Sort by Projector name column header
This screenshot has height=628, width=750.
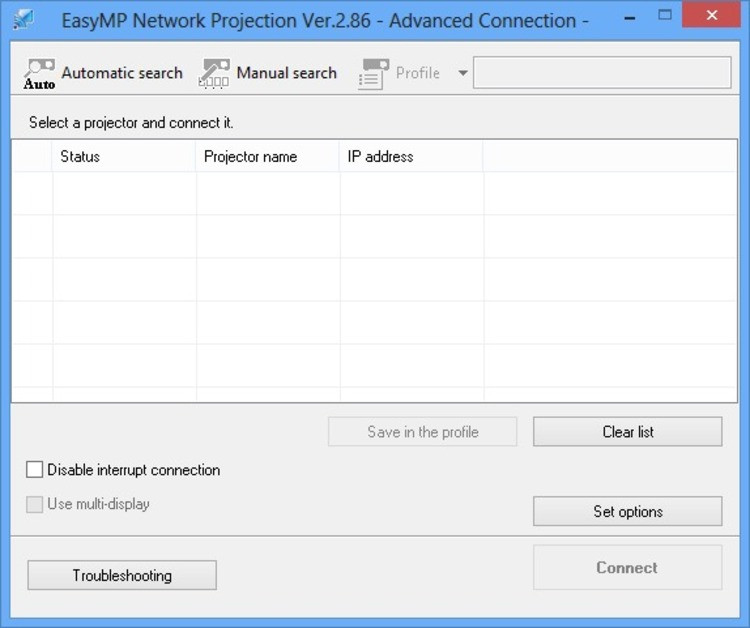point(267,156)
